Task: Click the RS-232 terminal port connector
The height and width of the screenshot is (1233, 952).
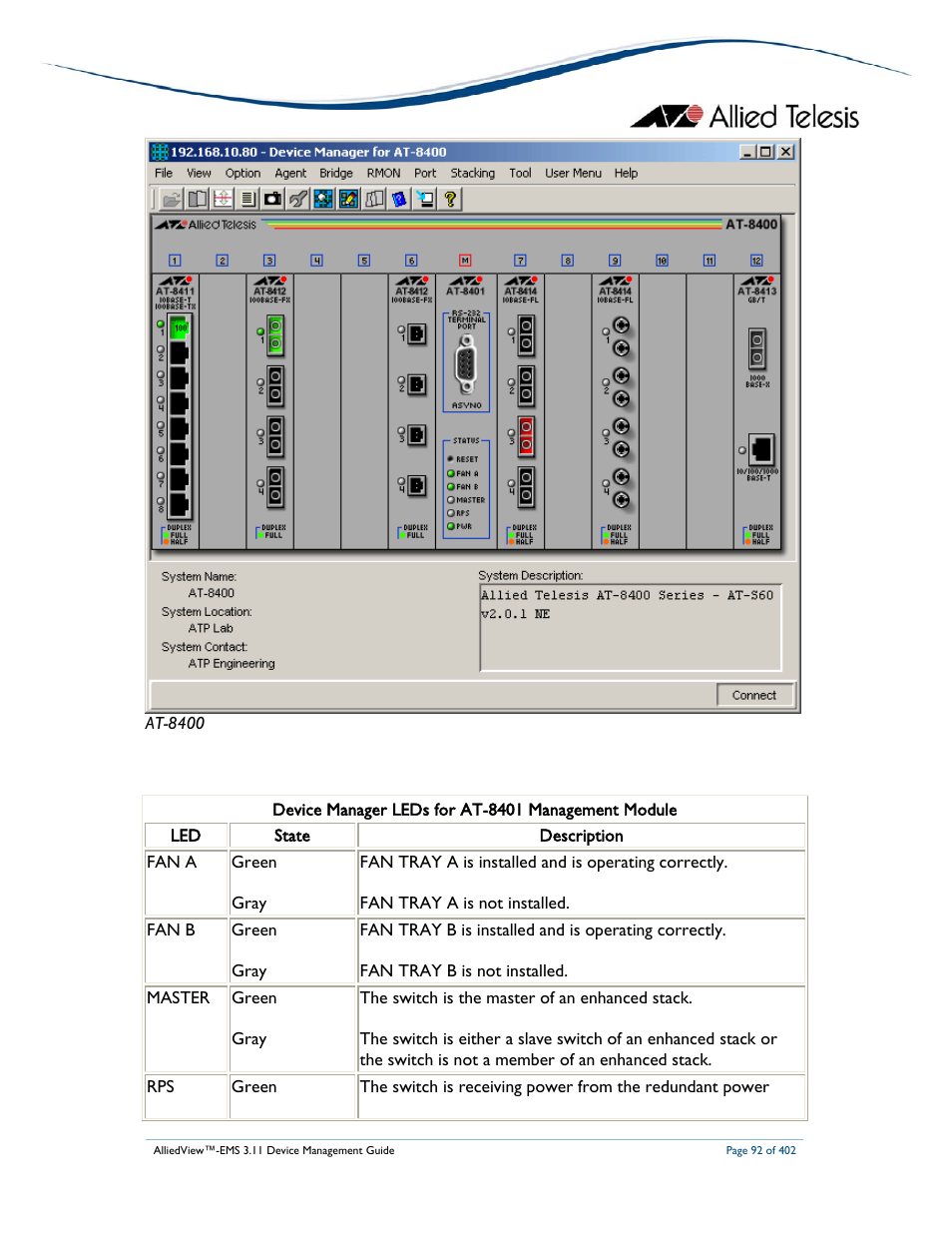Action: 466,364
